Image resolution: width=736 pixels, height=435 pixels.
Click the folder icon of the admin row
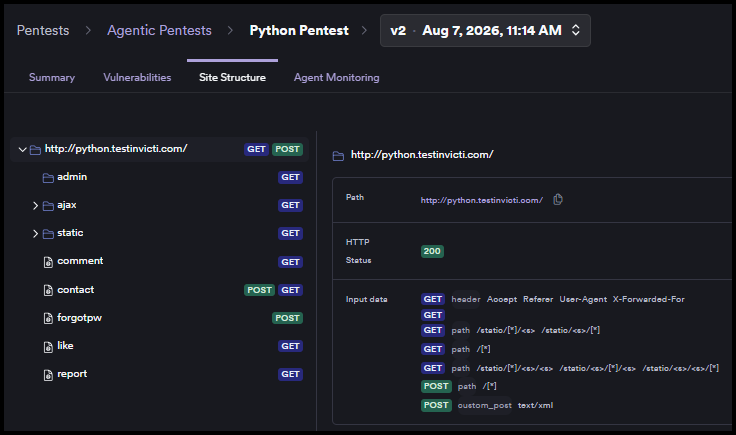[48, 178]
